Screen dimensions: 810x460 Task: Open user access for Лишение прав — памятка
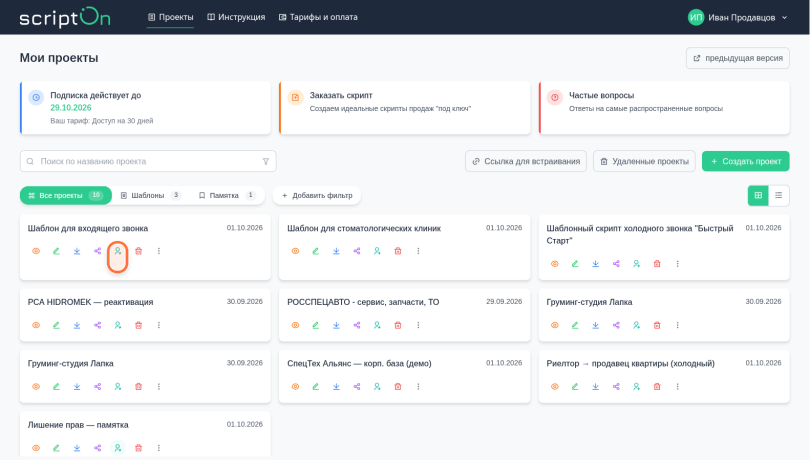[x=118, y=448]
